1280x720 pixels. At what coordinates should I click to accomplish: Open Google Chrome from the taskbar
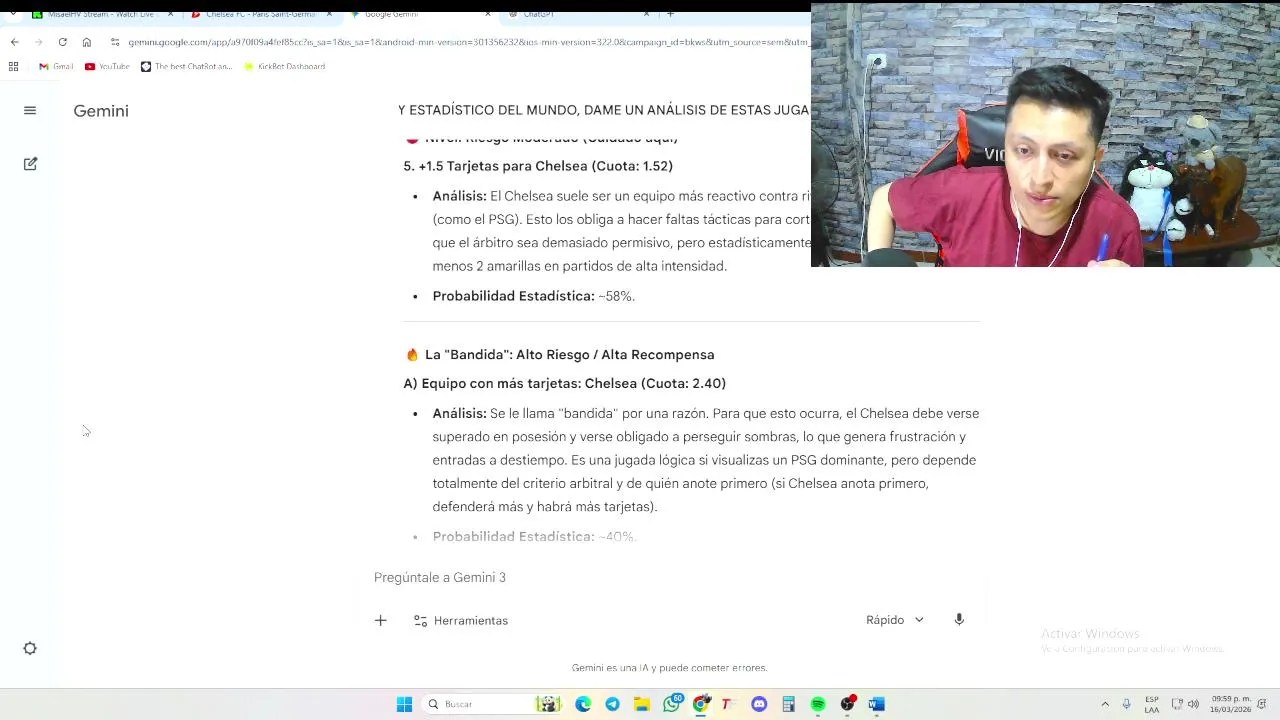(x=701, y=704)
